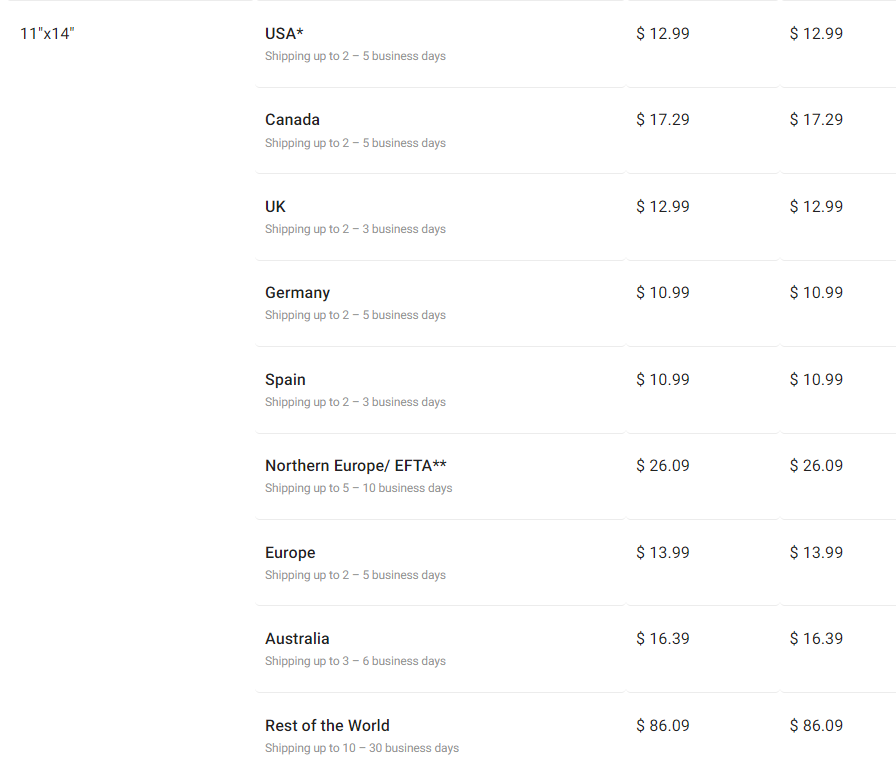
Task: Click the 10 – 30 business days shipping note
Action: 362,748
